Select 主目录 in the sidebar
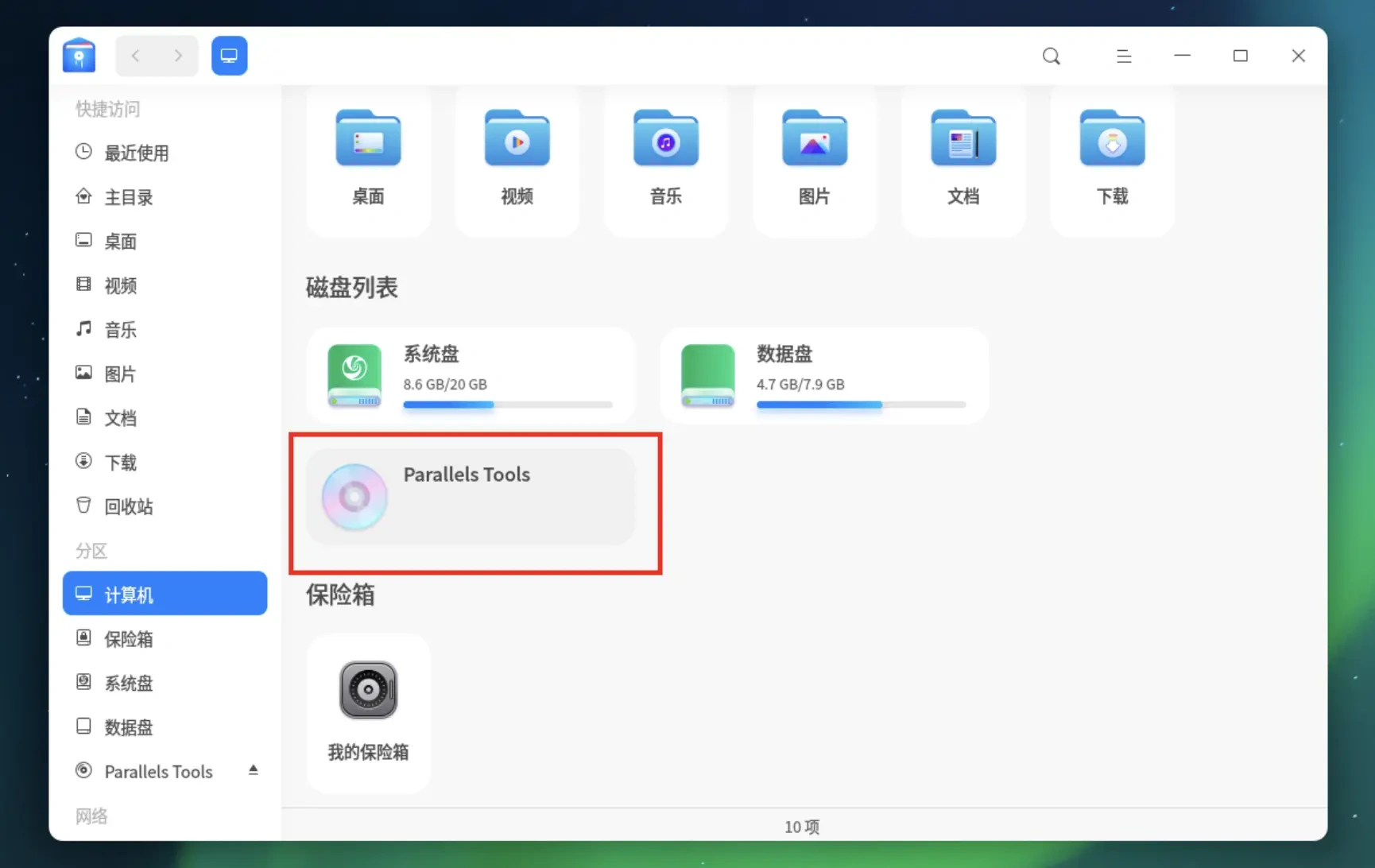 pyautogui.click(x=165, y=197)
